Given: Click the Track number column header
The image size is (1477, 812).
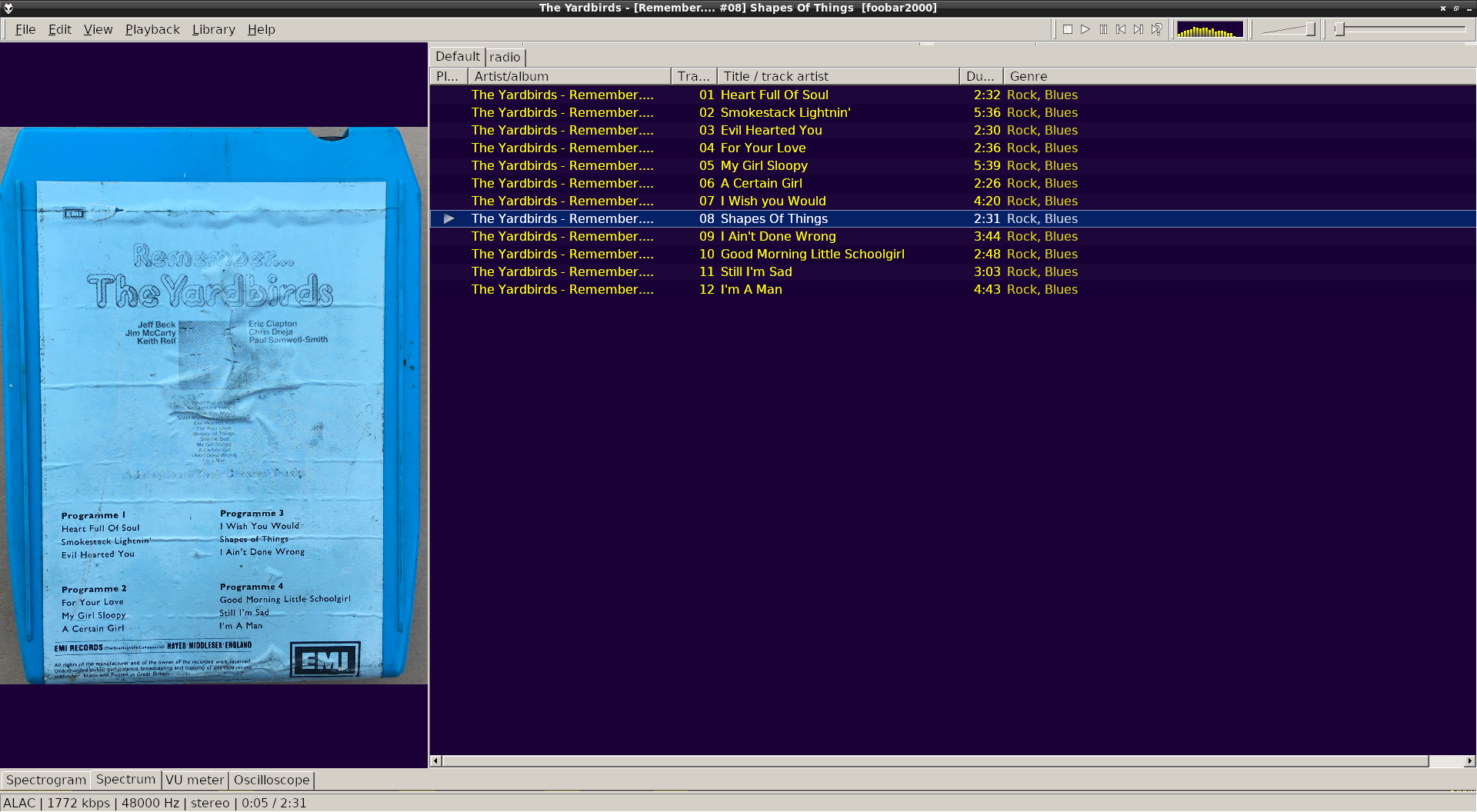Looking at the screenshot, I should (x=694, y=76).
